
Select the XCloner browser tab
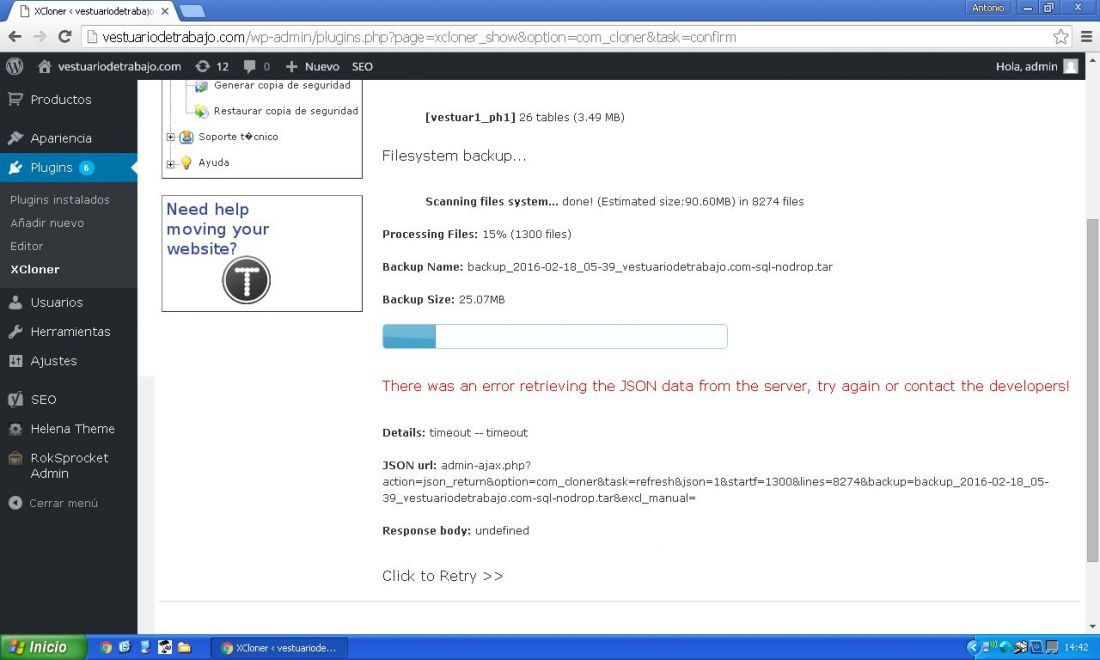93,11
